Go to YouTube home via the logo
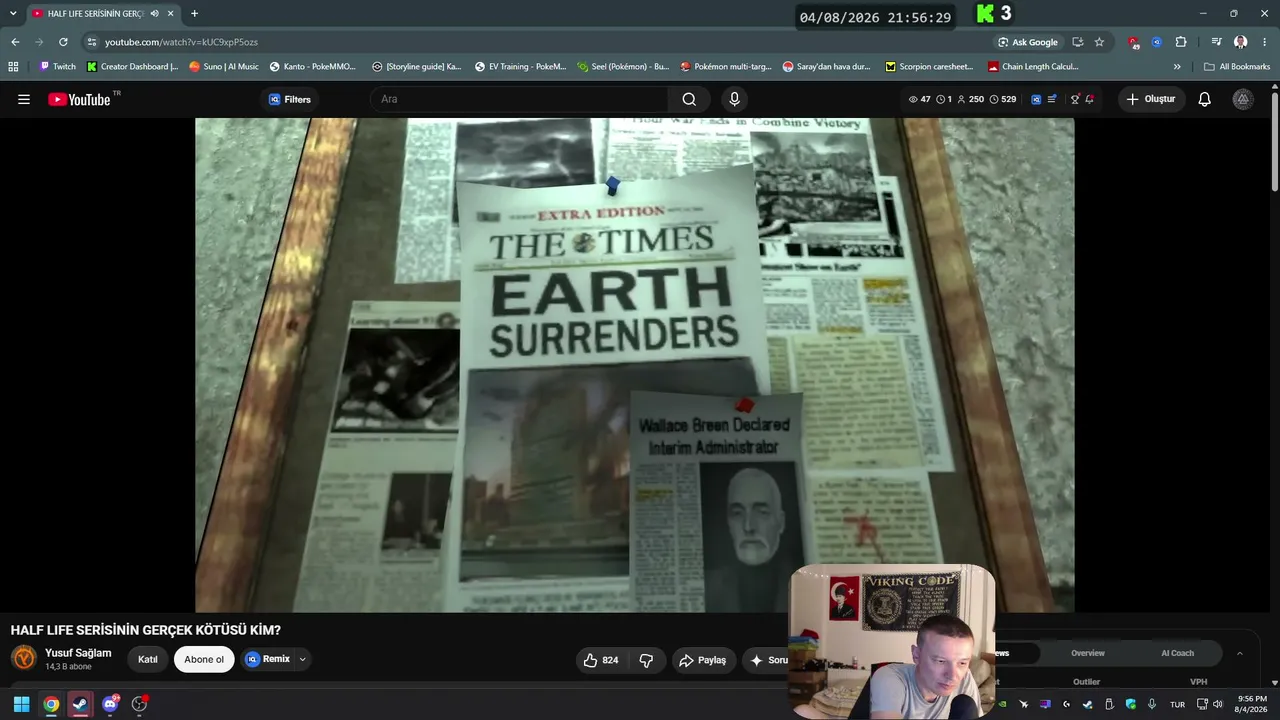The width and height of the screenshot is (1280, 720). pos(79,99)
